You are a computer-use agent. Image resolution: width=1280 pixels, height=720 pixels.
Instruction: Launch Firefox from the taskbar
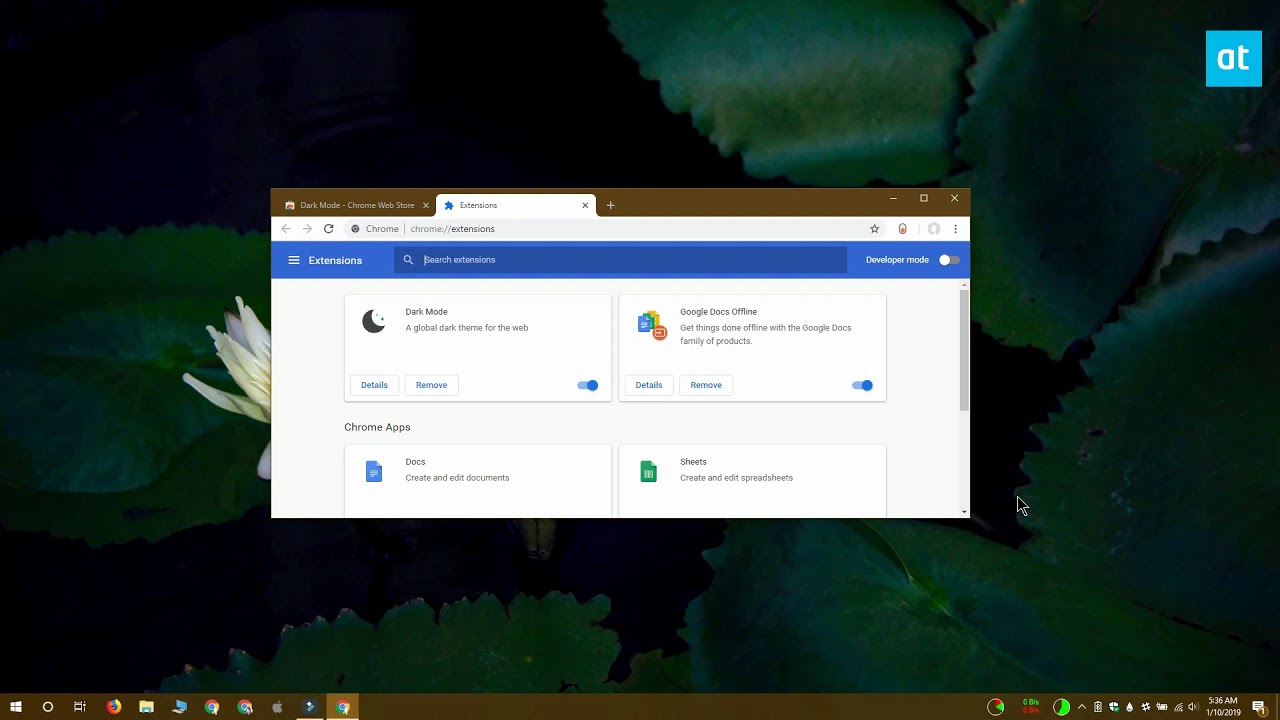click(114, 707)
